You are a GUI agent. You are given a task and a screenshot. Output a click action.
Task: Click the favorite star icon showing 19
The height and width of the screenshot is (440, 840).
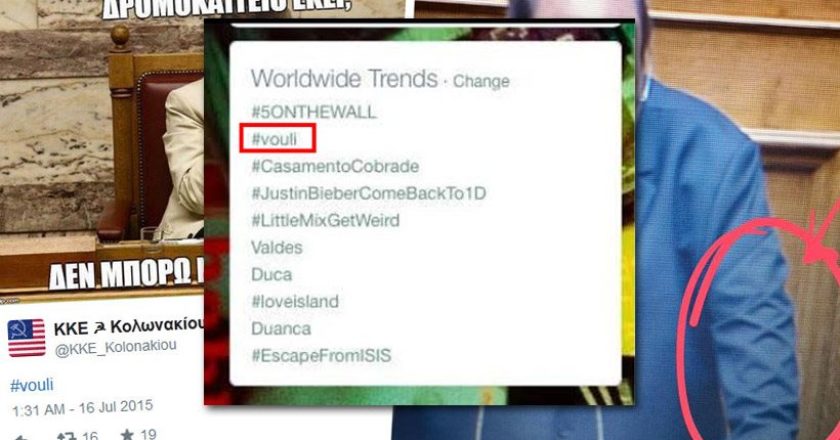[x=127, y=434]
